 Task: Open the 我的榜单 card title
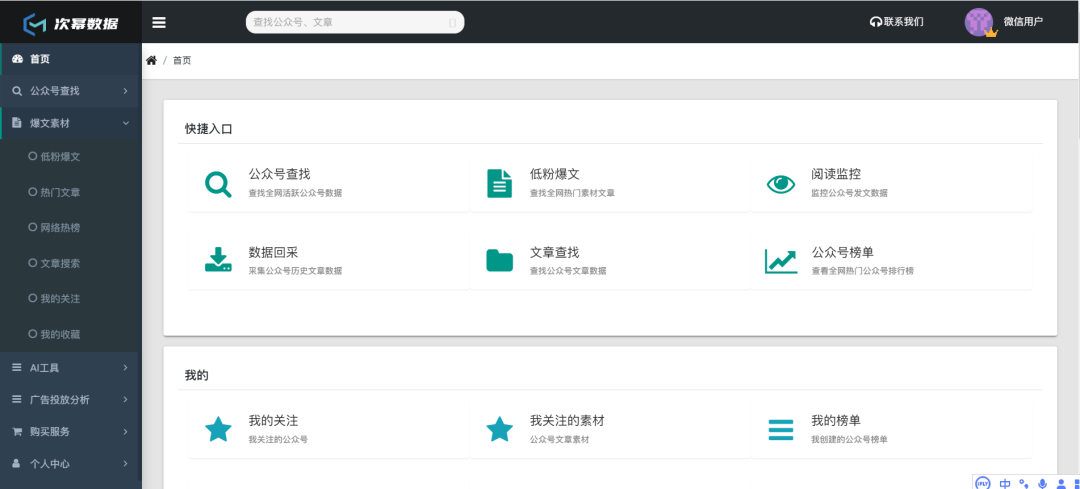coord(836,420)
